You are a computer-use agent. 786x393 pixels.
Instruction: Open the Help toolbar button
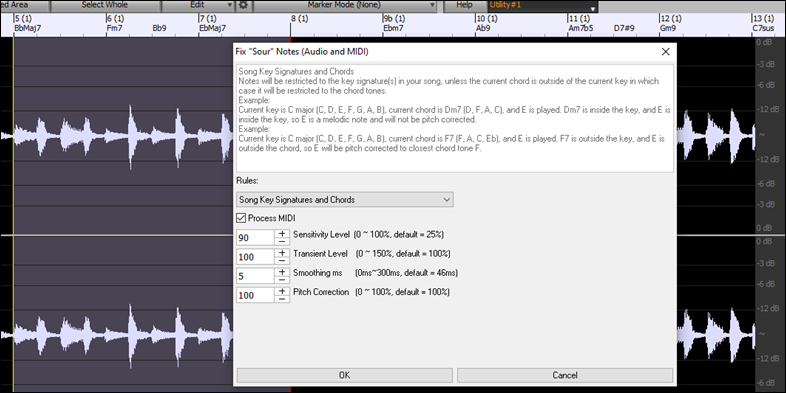coord(464,5)
